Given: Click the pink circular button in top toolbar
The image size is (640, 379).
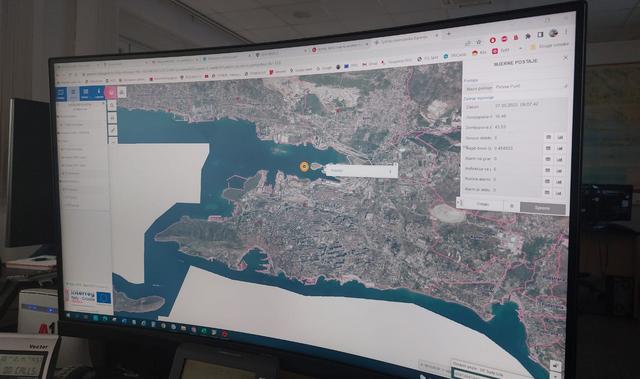Looking at the screenshot, I should click(x=111, y=93).
